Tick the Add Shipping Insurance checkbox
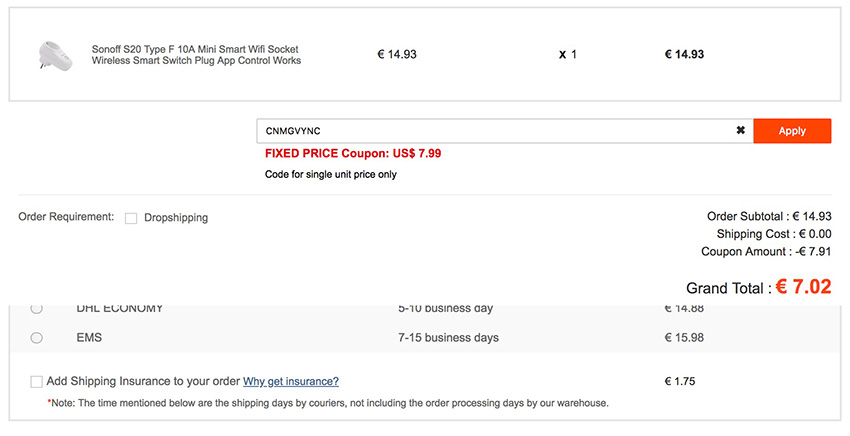The image size is (850, 436). (x=37, y=381)
